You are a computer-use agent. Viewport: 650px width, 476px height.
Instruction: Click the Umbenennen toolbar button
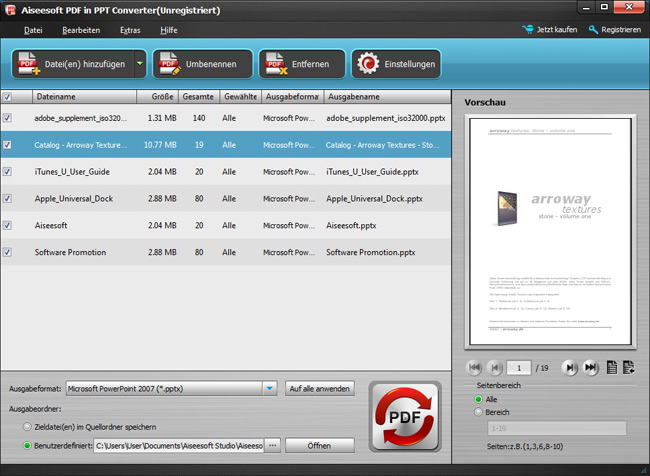click(203, 64)
